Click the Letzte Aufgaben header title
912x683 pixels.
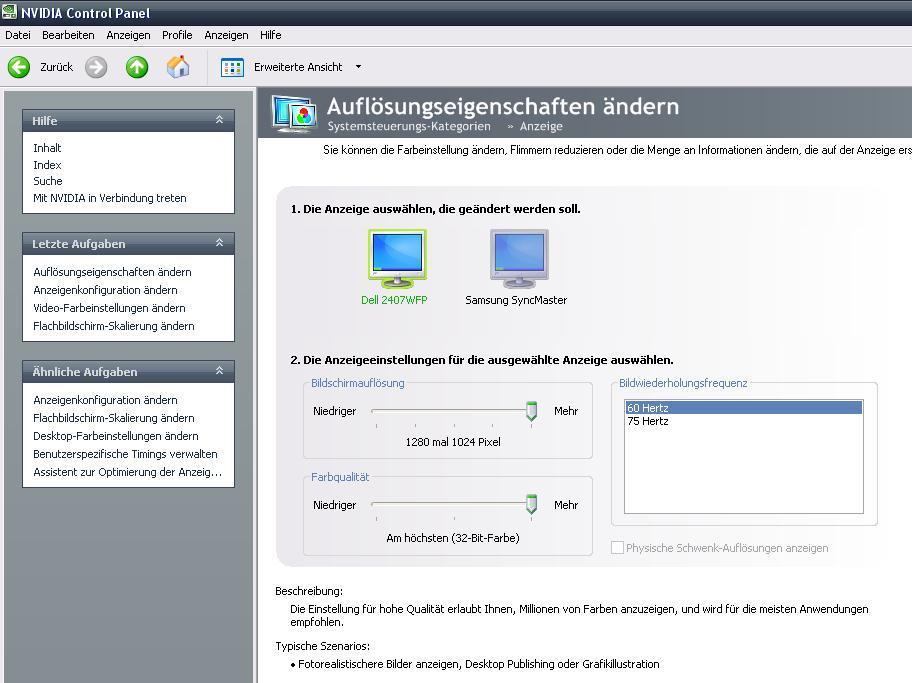coord(79,244)
